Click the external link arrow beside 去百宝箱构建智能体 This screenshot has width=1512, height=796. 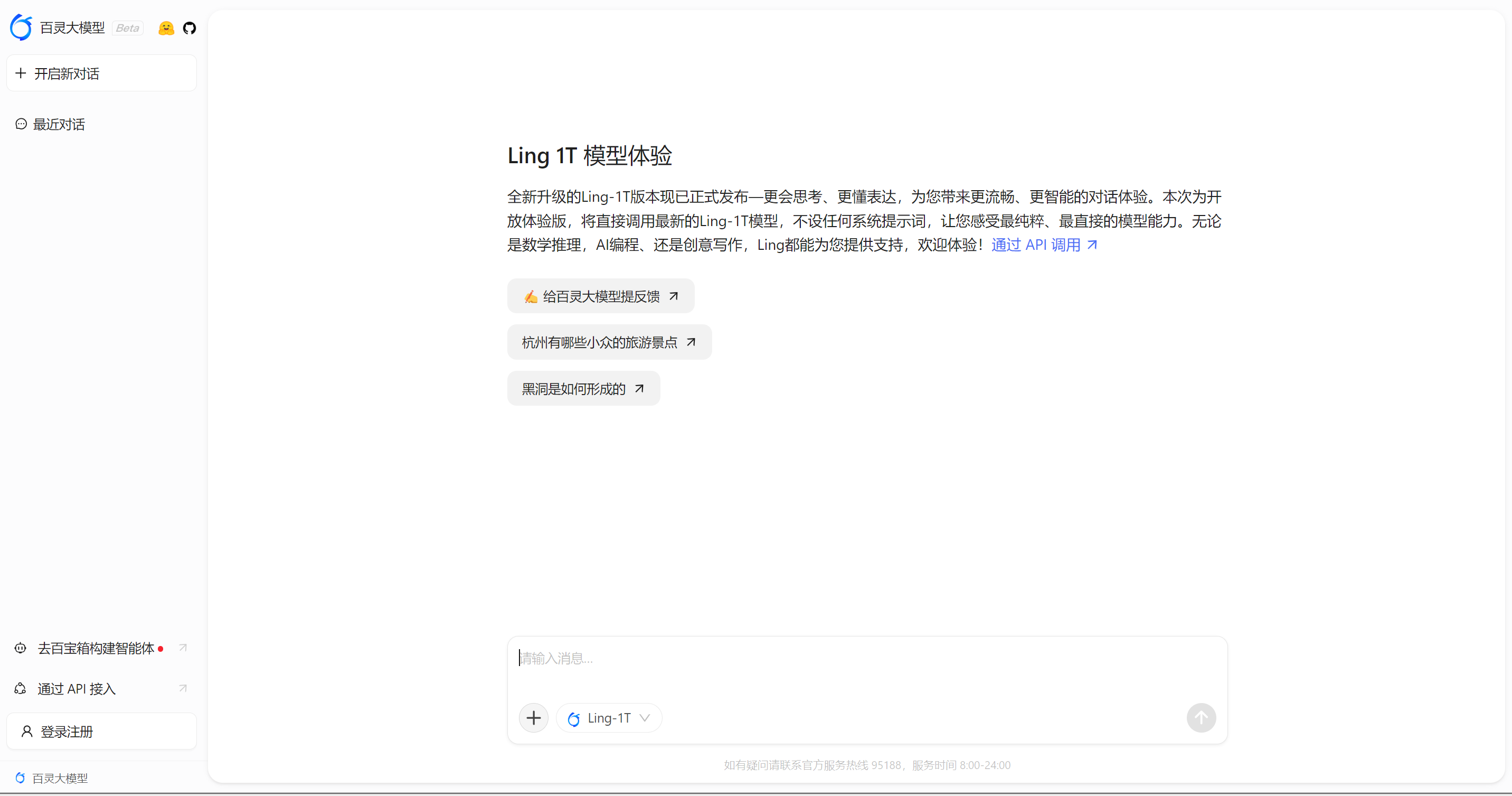click(x=182, y=648)
